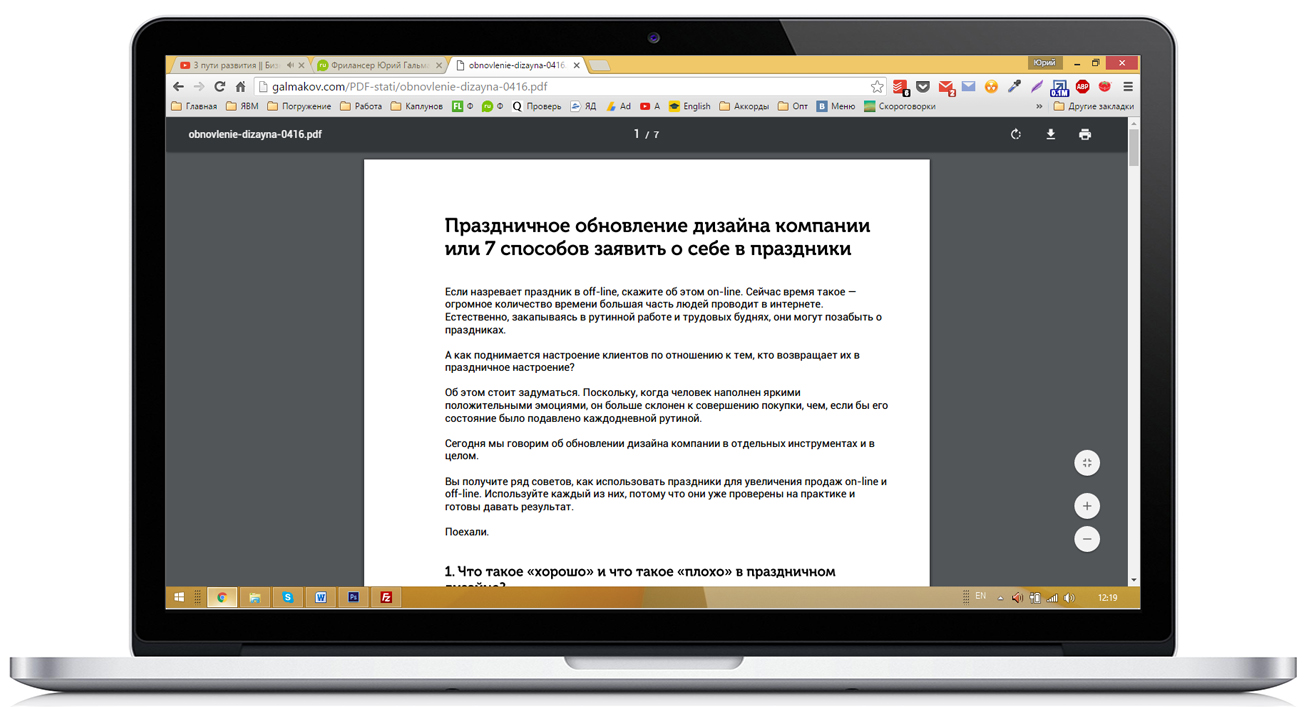Open the browser home page
The image size is (1310, 707).
(x=240, y=87)
